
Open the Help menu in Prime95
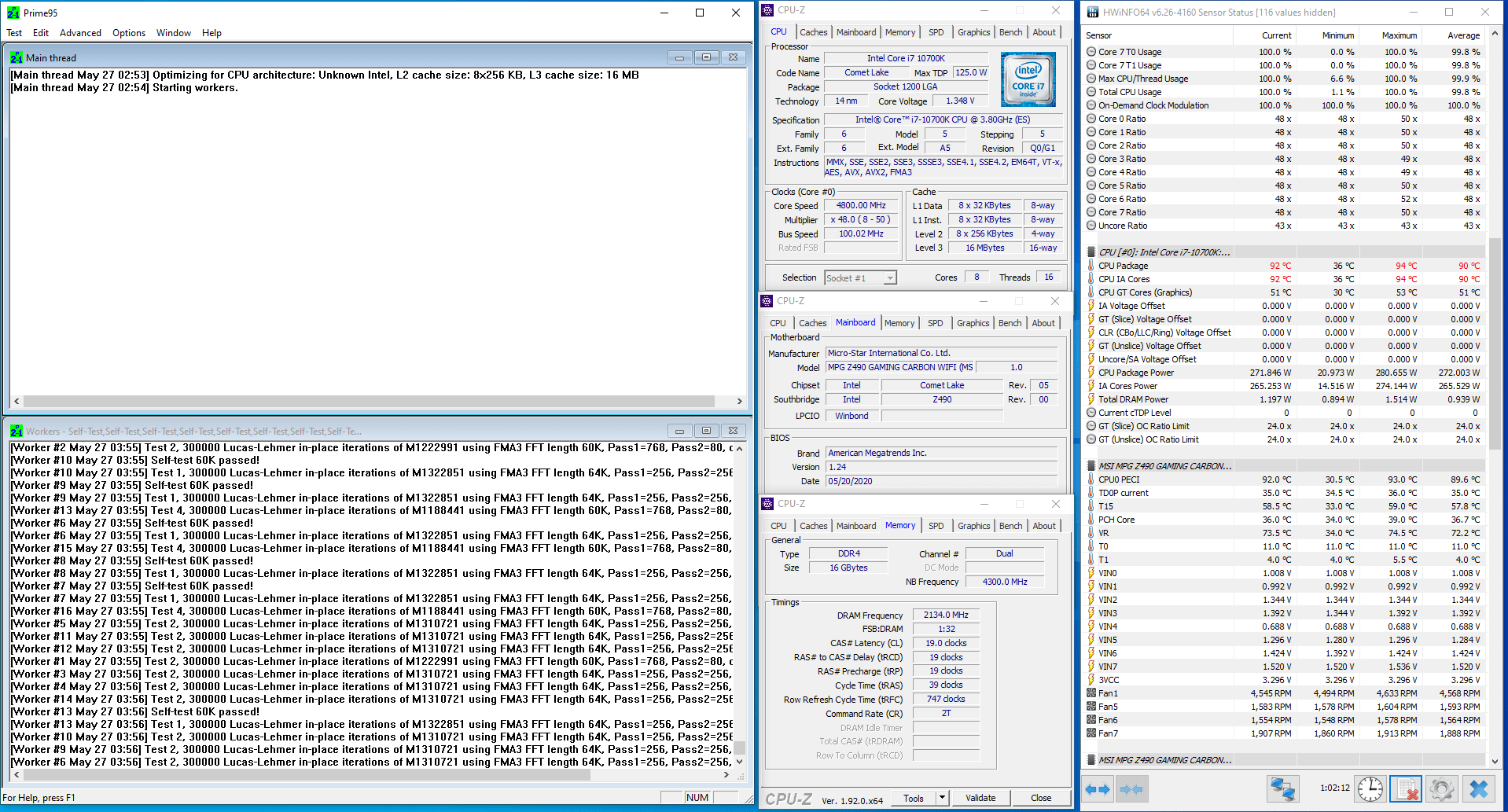point(211,33)
